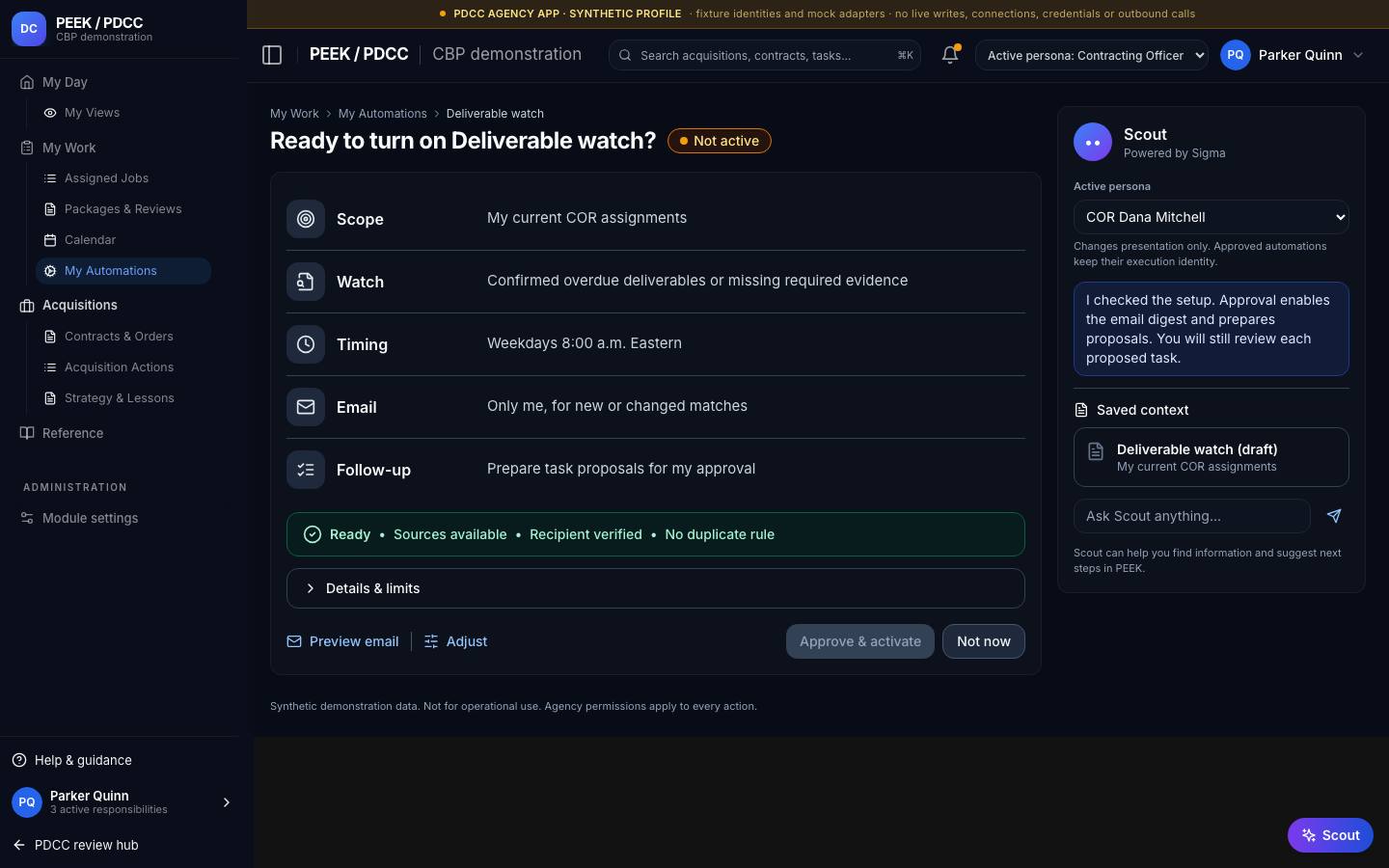Open Acquisition Actions
Viewport: 1389px width, 868px height.
[119, 367]
